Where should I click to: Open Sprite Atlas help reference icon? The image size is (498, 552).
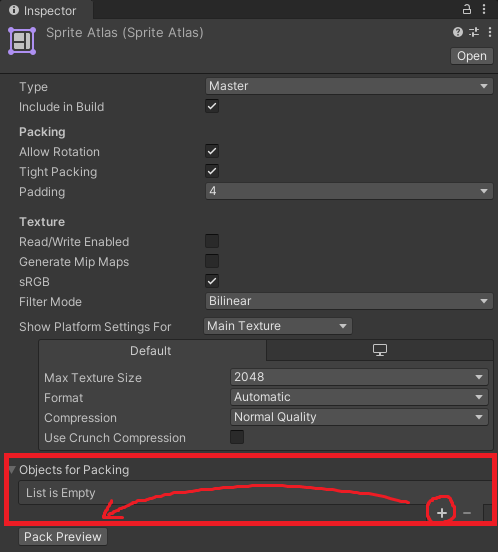(458, 32)
